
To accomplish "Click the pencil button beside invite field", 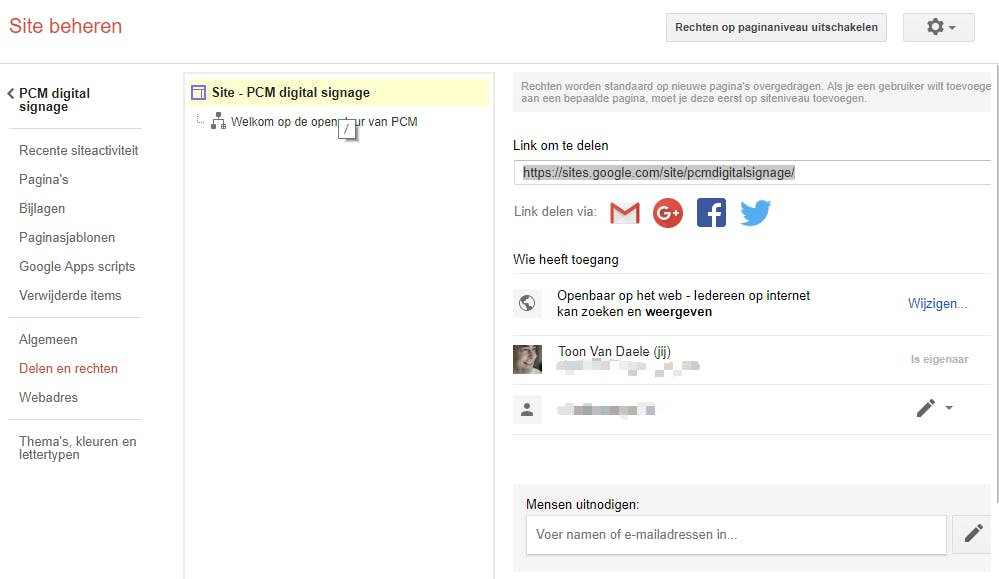I will pos(973,534).
